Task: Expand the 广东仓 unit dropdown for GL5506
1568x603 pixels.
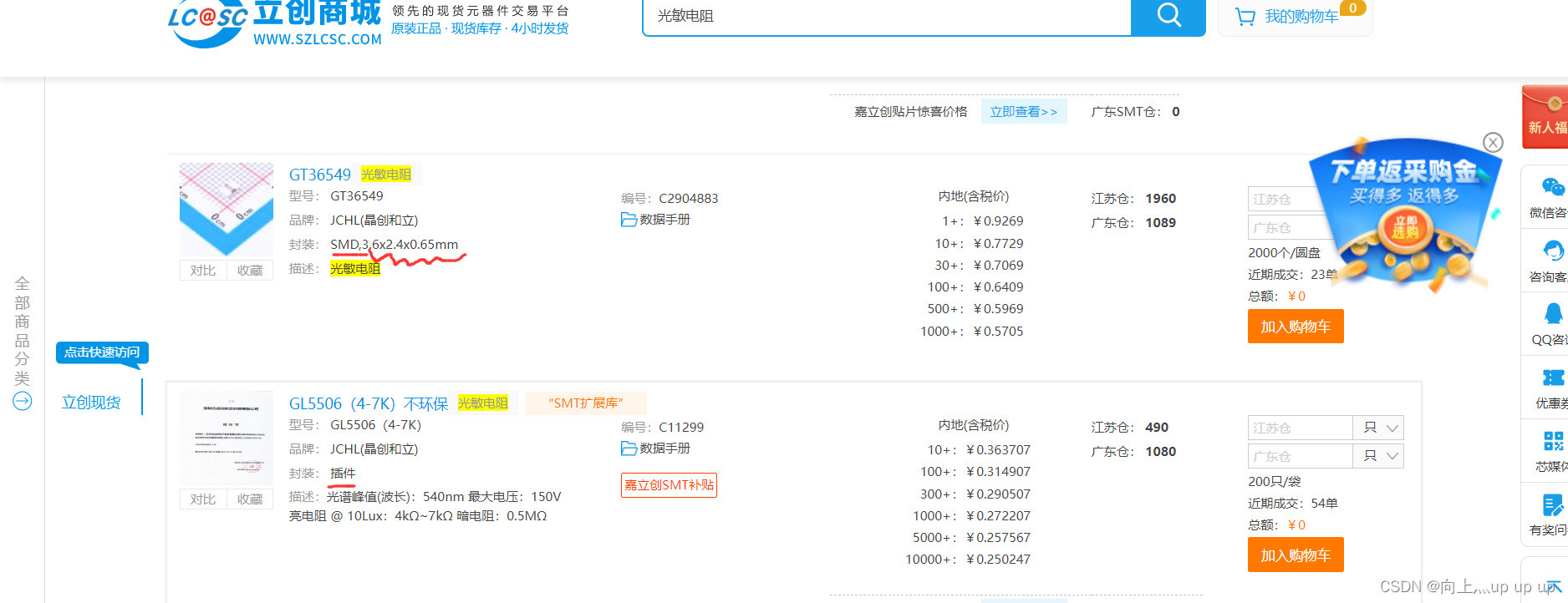Action: point(1378,456)
